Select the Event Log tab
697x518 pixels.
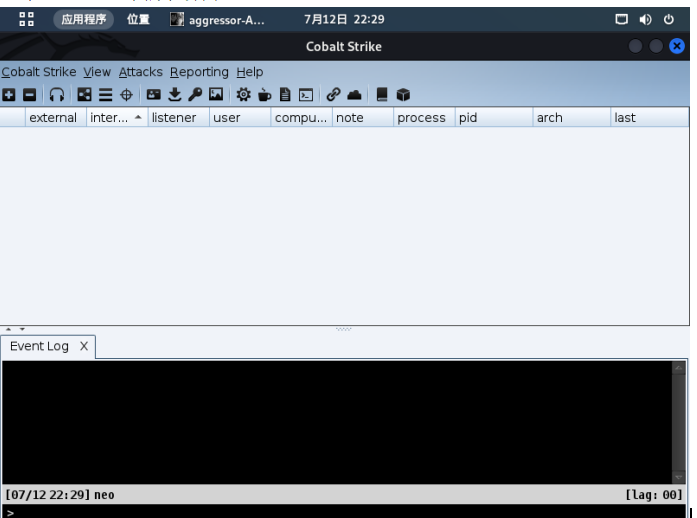point(39,346)
